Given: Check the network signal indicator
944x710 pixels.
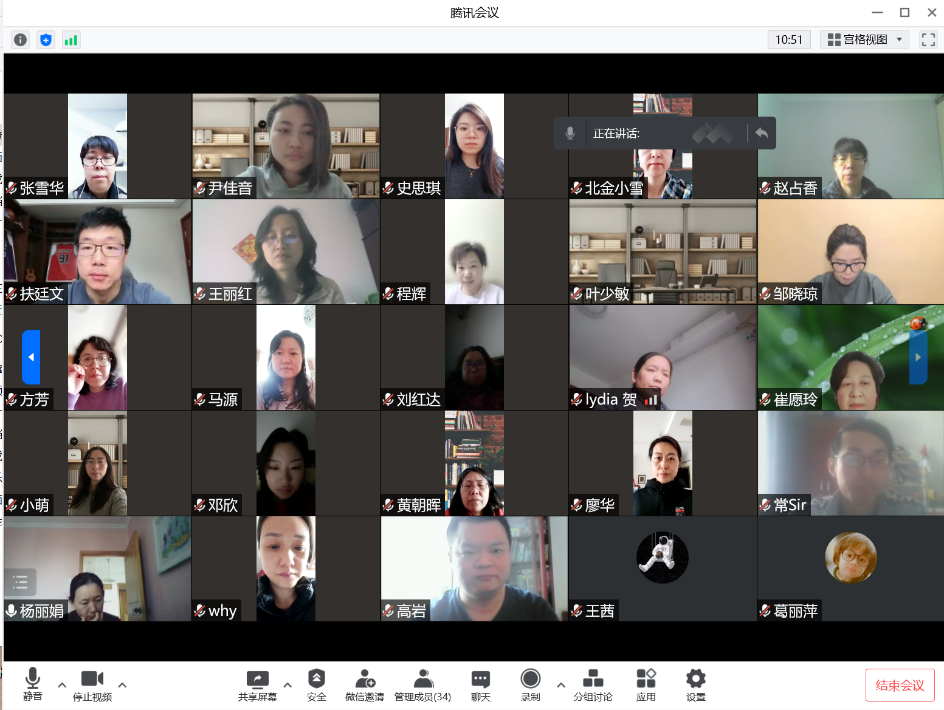Looking at the screenshot, I should pyautogui.click(x=71, y=39).
